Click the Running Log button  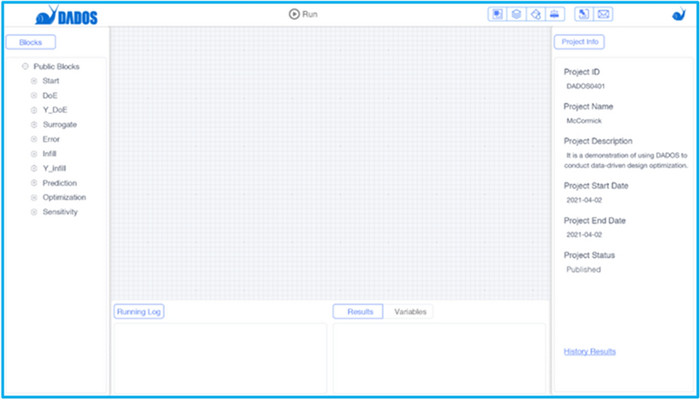pos(139,312)
